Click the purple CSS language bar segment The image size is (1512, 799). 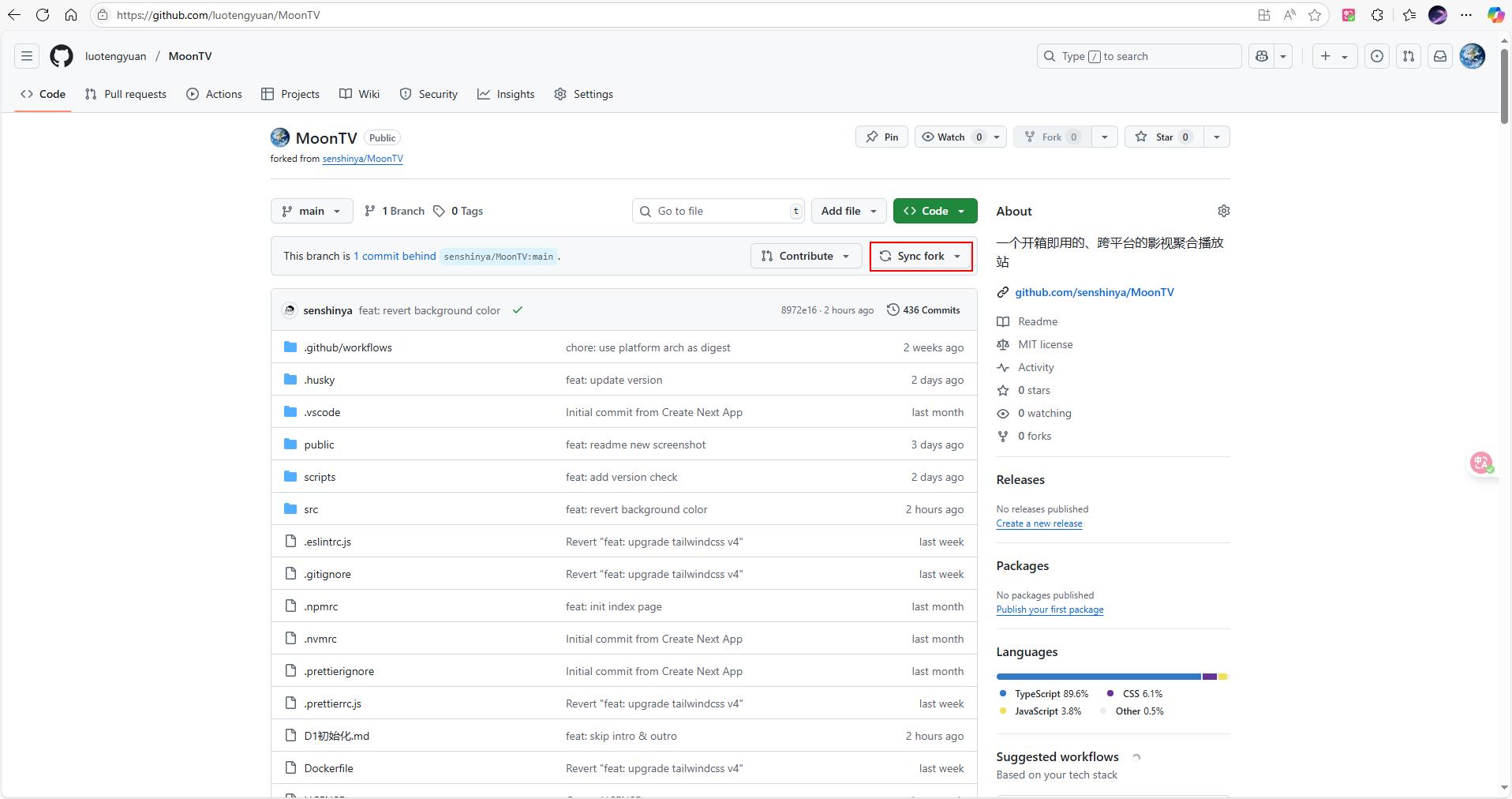click(1210, 677)
